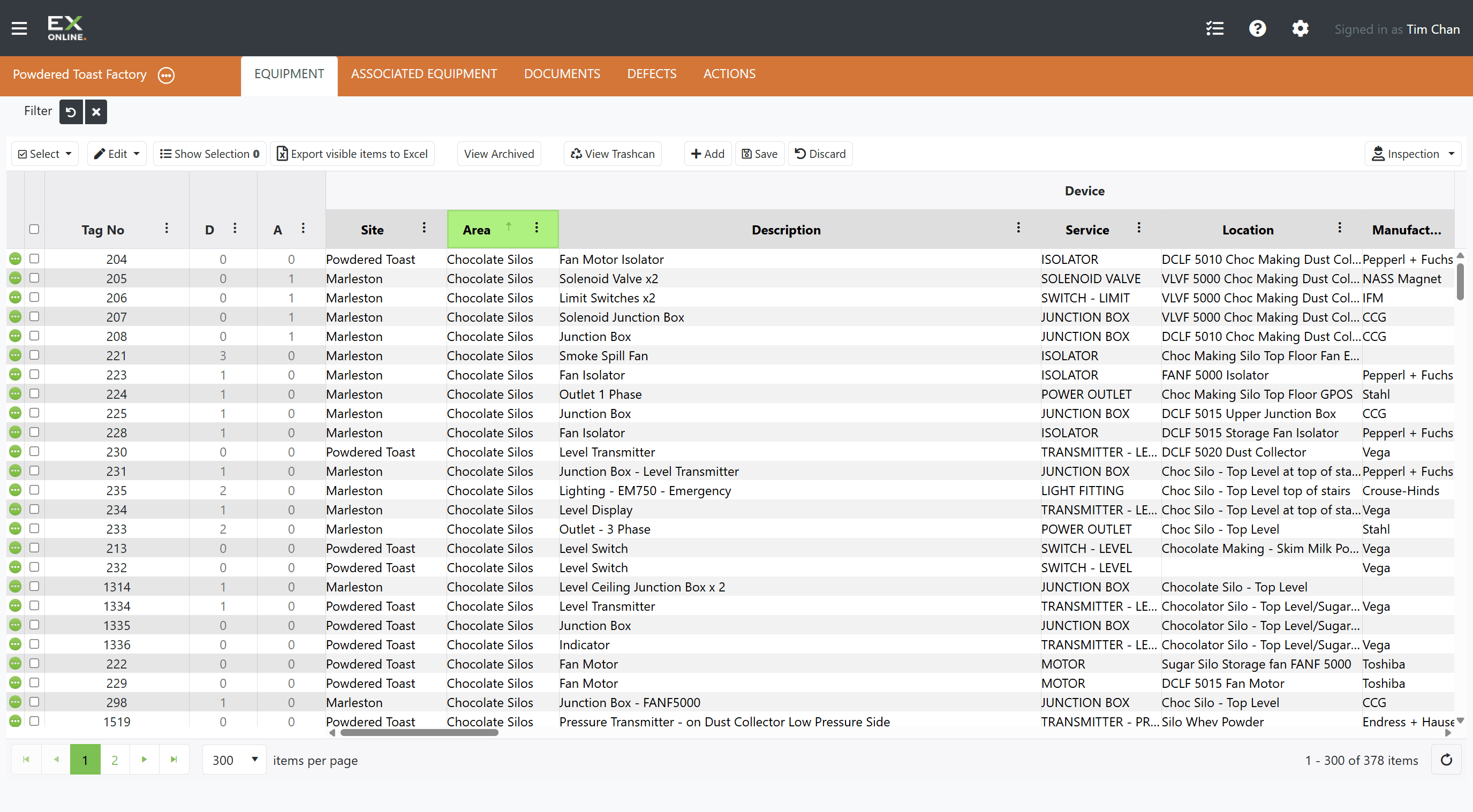Click Export visible items to Excel
Screen dimensions: 1473x812
pos(352,154)
